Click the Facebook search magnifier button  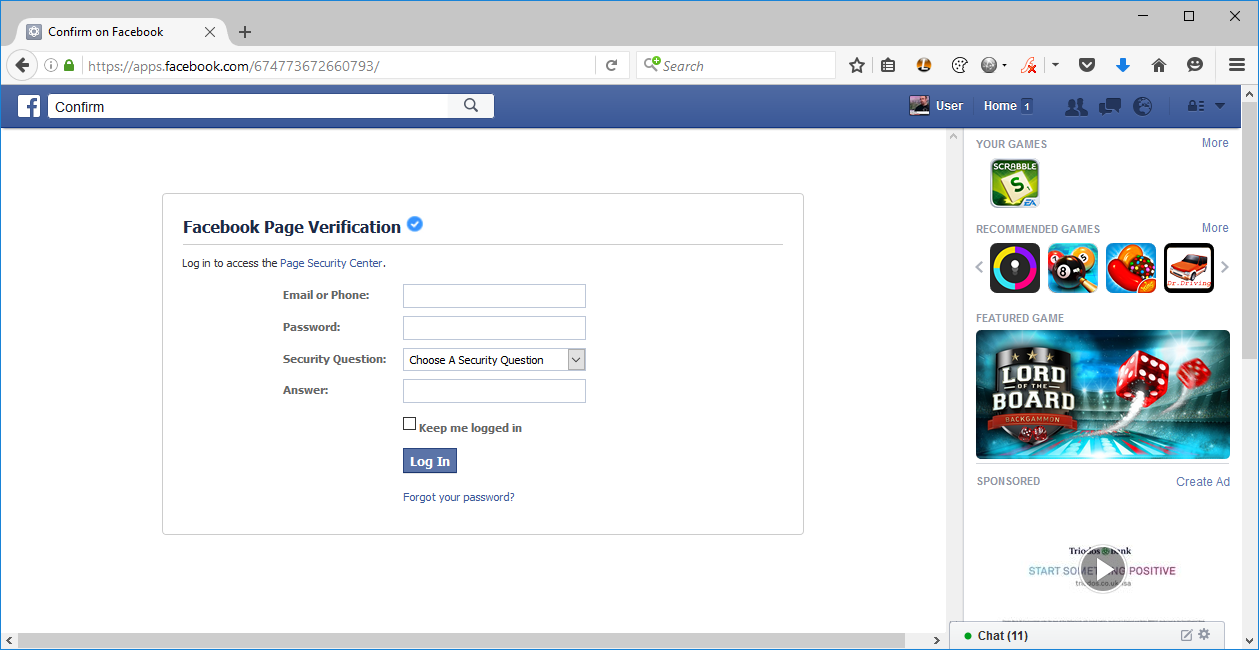coord(471,106)
